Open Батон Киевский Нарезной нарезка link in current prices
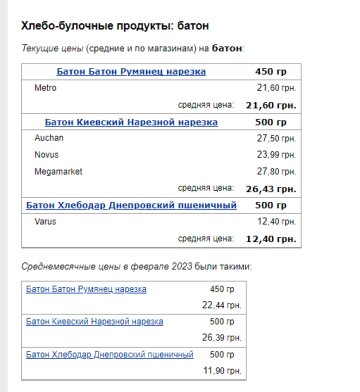The width and height of the screenshot is (360, 392). (131, 122)
